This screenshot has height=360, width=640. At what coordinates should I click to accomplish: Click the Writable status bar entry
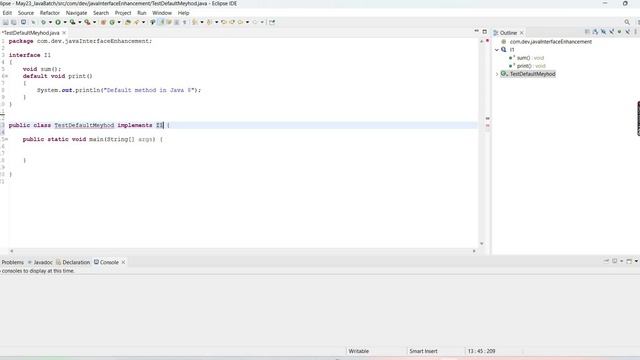tap(359, 351)
